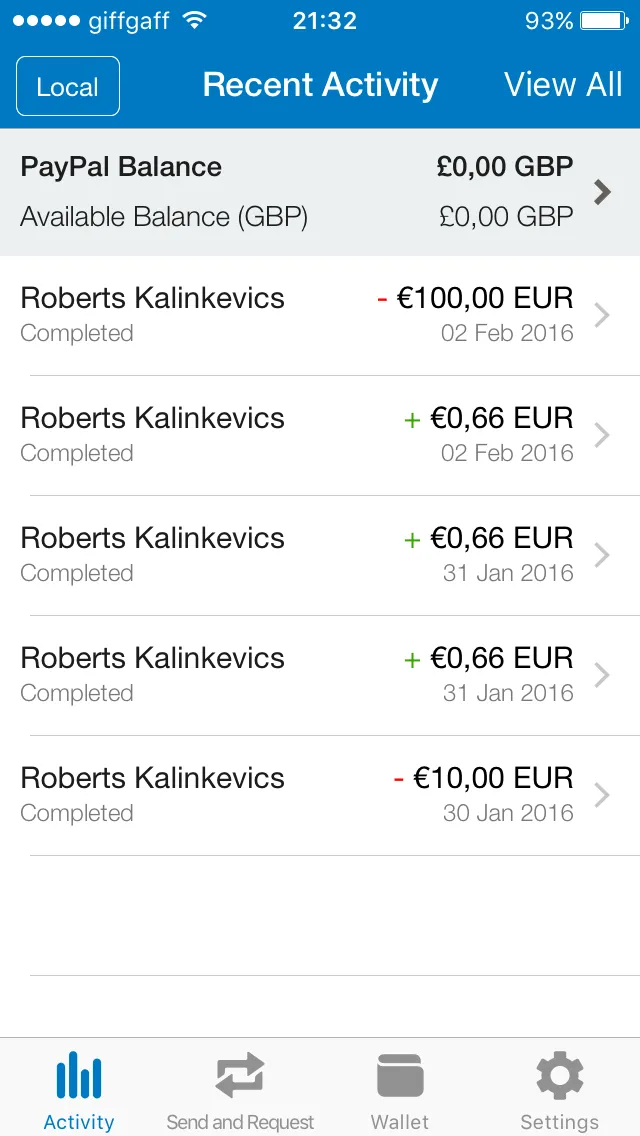Open the Activity bar-chart icon

79,1076
